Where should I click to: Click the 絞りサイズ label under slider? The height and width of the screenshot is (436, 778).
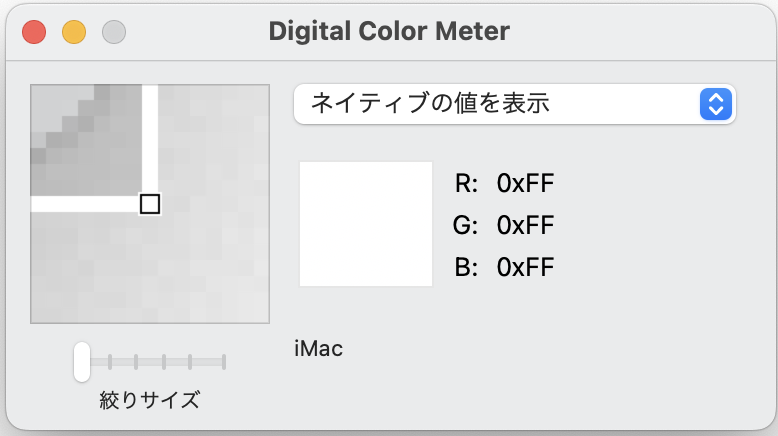(x=150, y=401)
